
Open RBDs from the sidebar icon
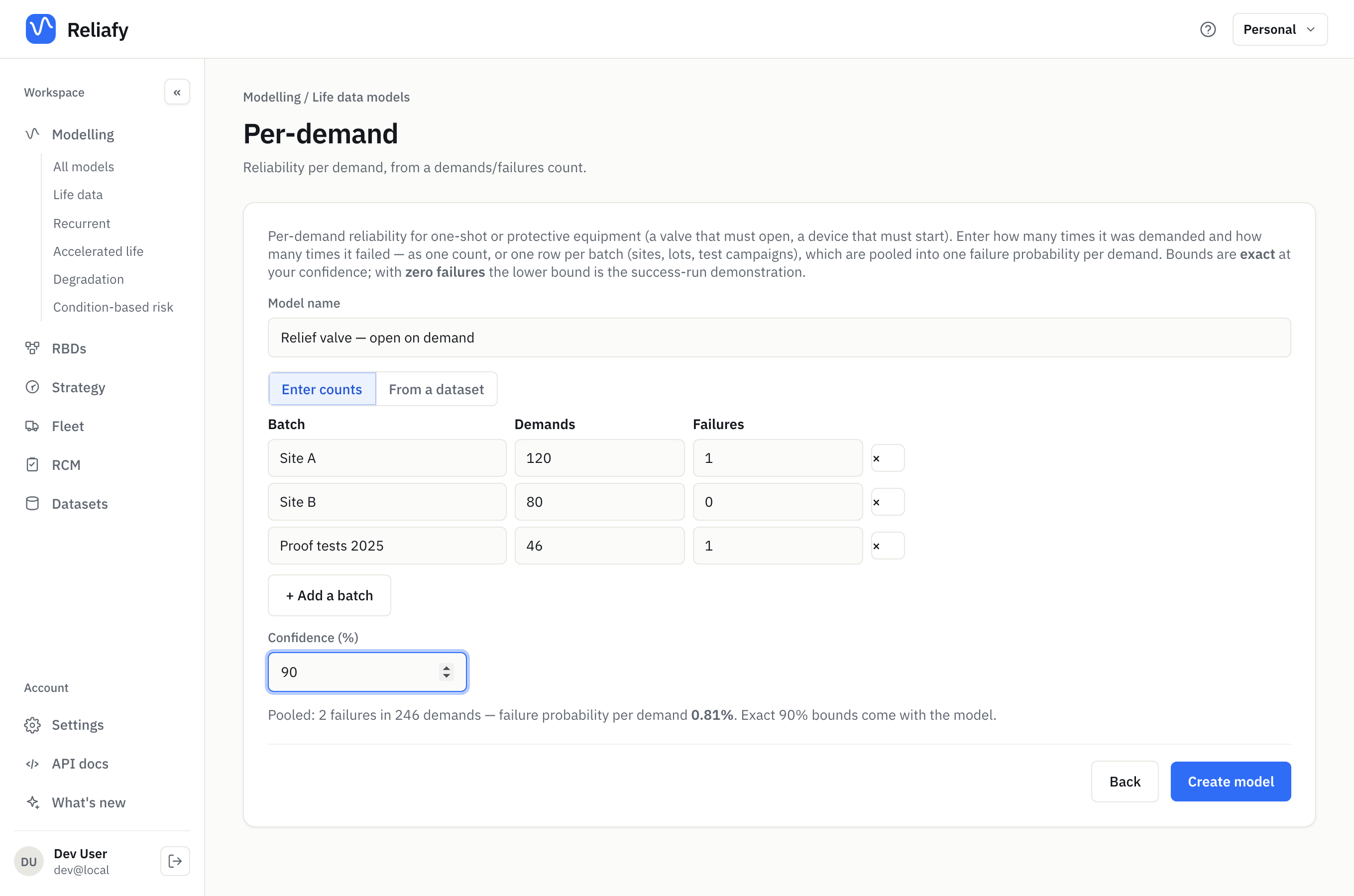click(32, 348)
